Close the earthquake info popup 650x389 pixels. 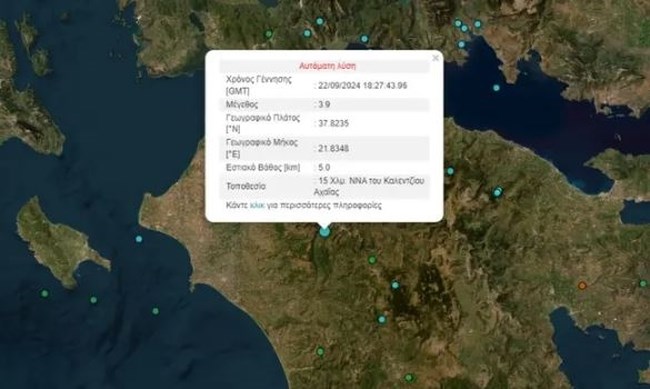[x=435, y=58]
